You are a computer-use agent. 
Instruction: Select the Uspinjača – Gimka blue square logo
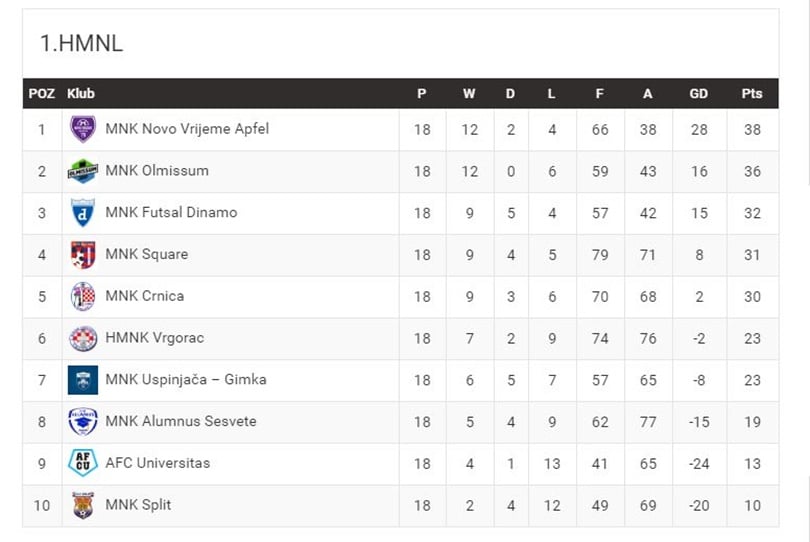83,380
